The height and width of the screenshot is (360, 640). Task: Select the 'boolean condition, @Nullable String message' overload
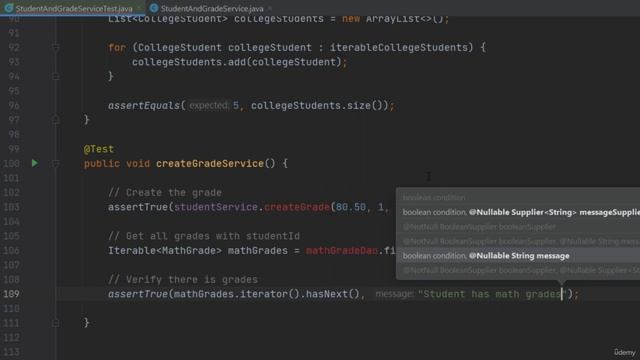[x=518, y=256]
